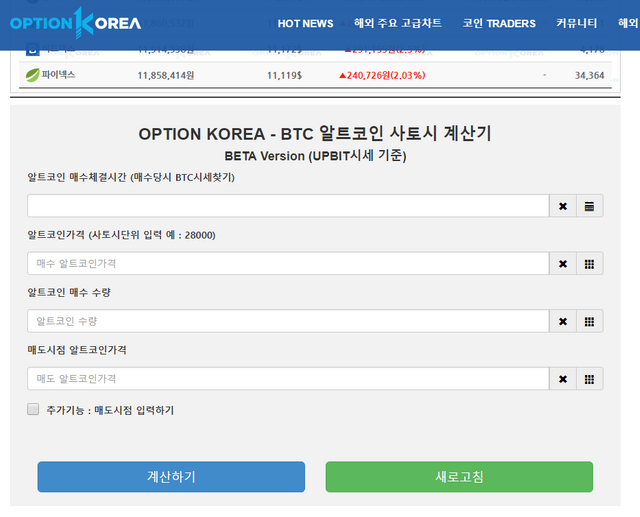The height and width of the screenshot is (517, 640).
Task: Open calendar picker for 매수체결시간
Action: (x=589, y=206)
